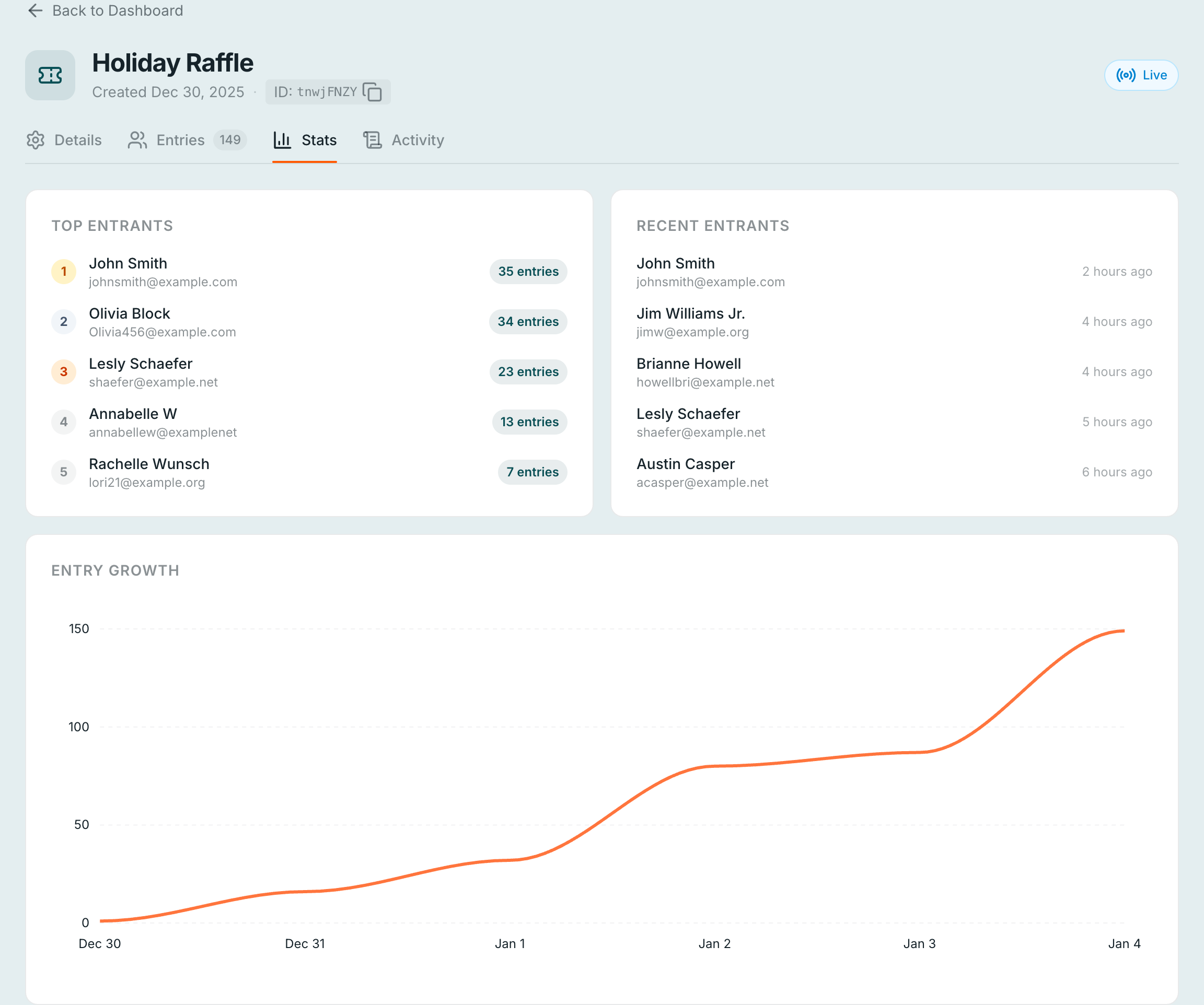Select the Details tab
This screenshot has height=1005, width=1204.
click(x=77, y=140)
